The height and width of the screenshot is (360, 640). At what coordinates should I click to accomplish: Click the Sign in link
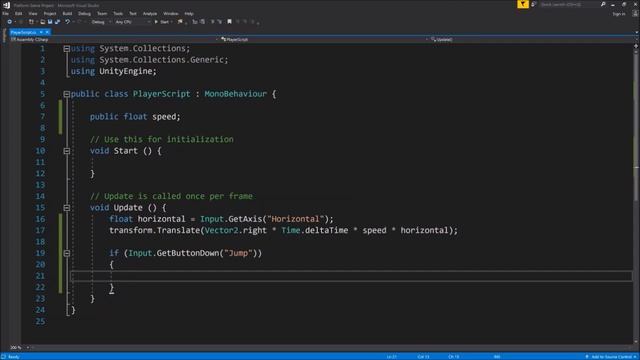point(618,14)
